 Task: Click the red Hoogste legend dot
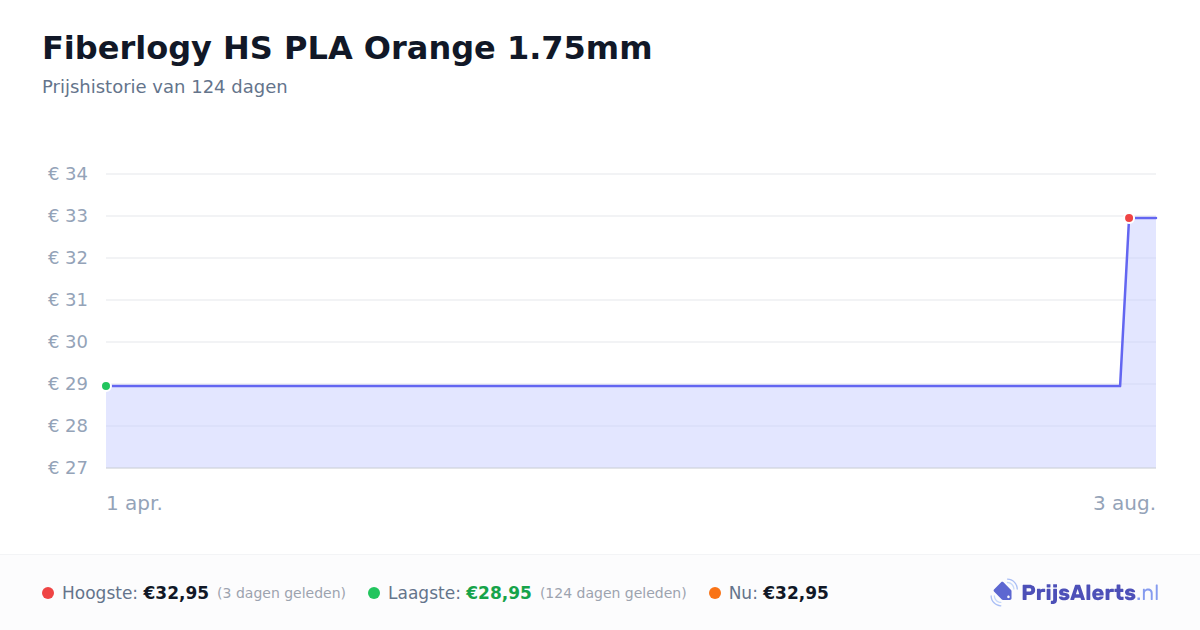click(x=48, y=593)
